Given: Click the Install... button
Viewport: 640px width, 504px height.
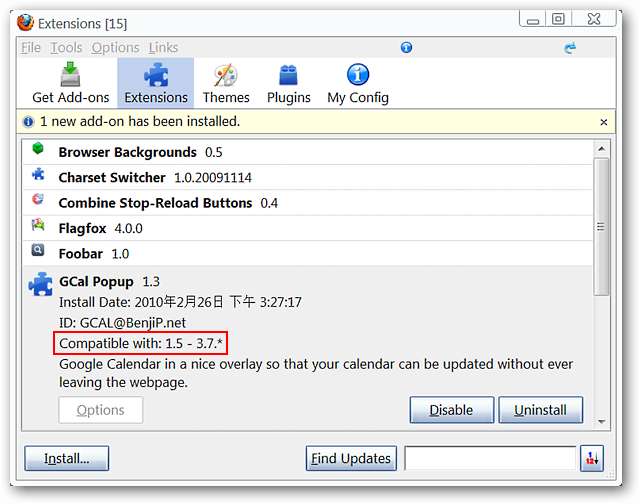Looking at the screenshot, I should pos(67,458).
